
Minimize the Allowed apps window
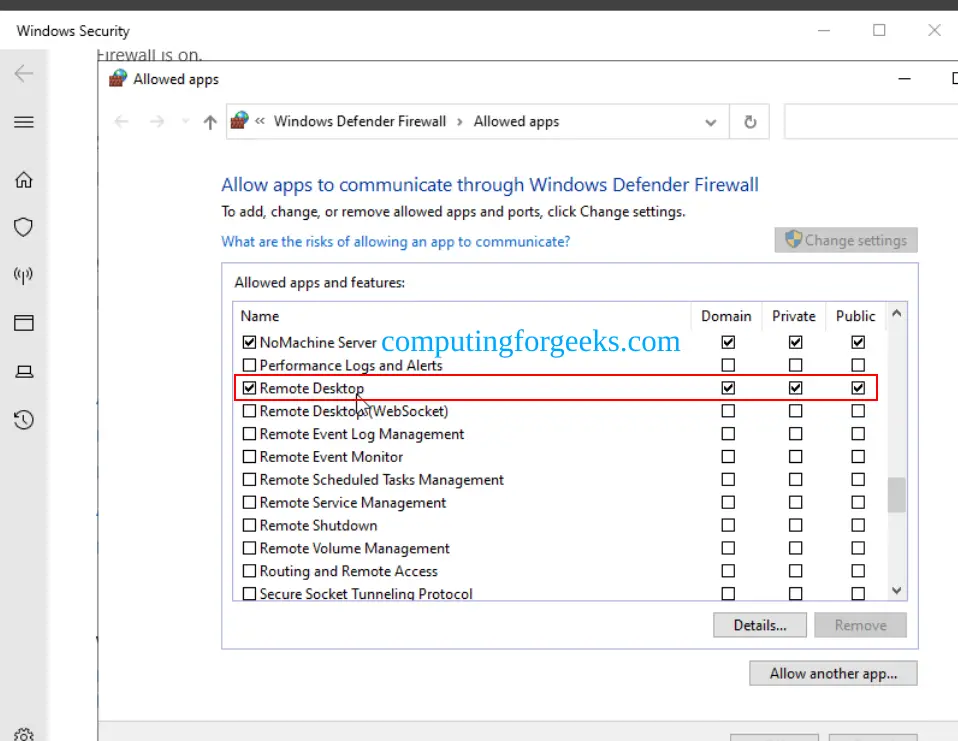pyautogui.click(x=904, y=79)
